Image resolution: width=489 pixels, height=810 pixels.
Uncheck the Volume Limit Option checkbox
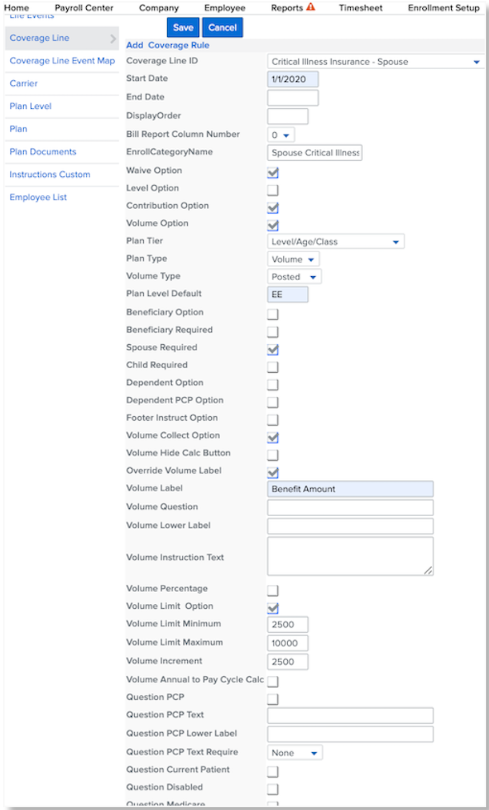[x=273, y=608]
